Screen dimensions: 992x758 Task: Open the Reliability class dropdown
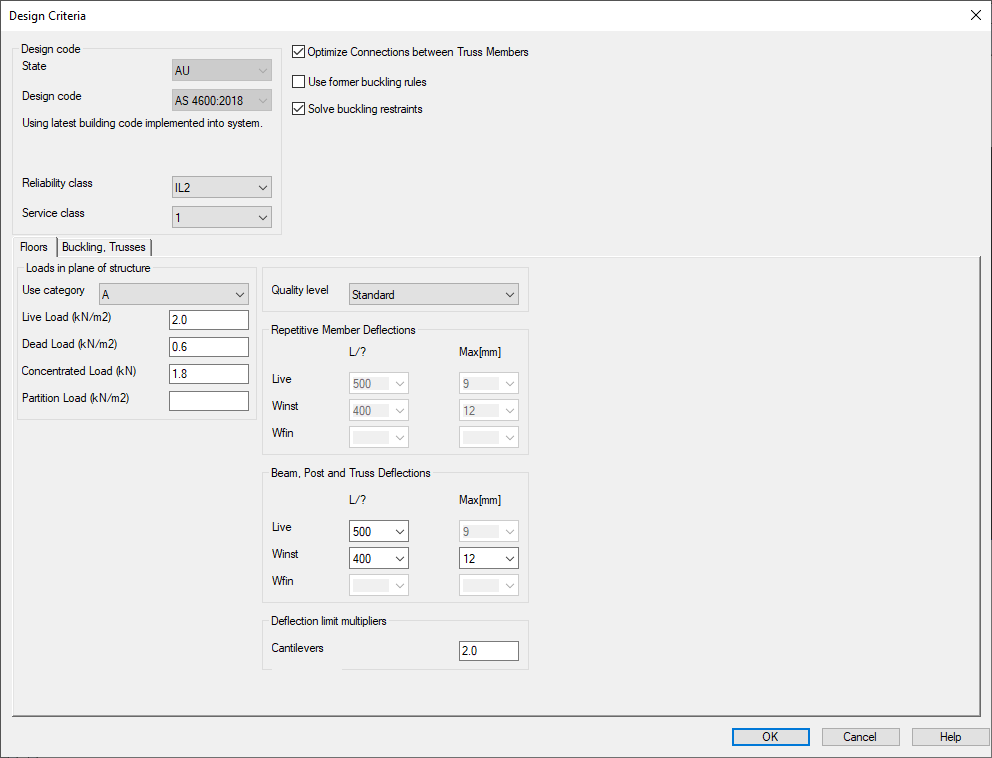pos(221,188)
